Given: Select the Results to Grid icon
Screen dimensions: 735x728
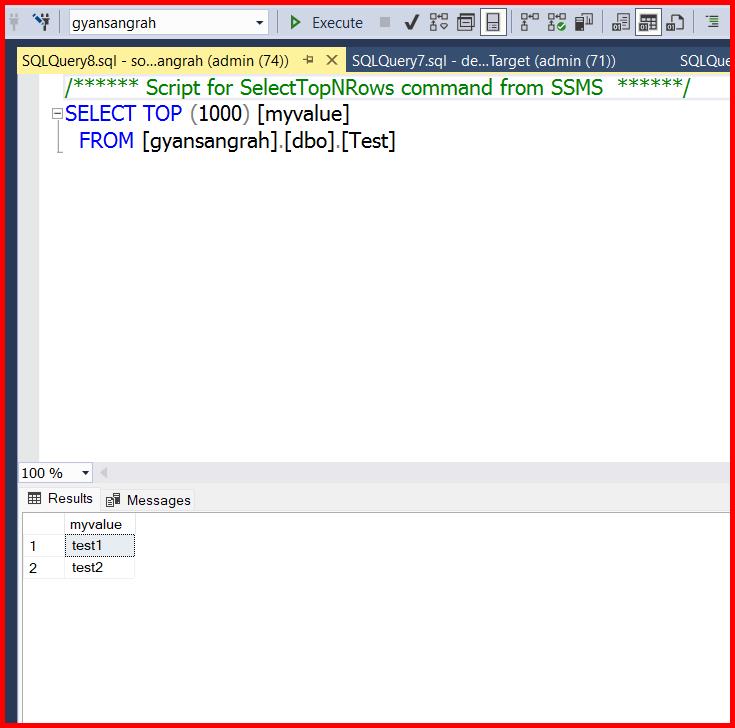Looking at the screenshot, I should coord(648,22).
